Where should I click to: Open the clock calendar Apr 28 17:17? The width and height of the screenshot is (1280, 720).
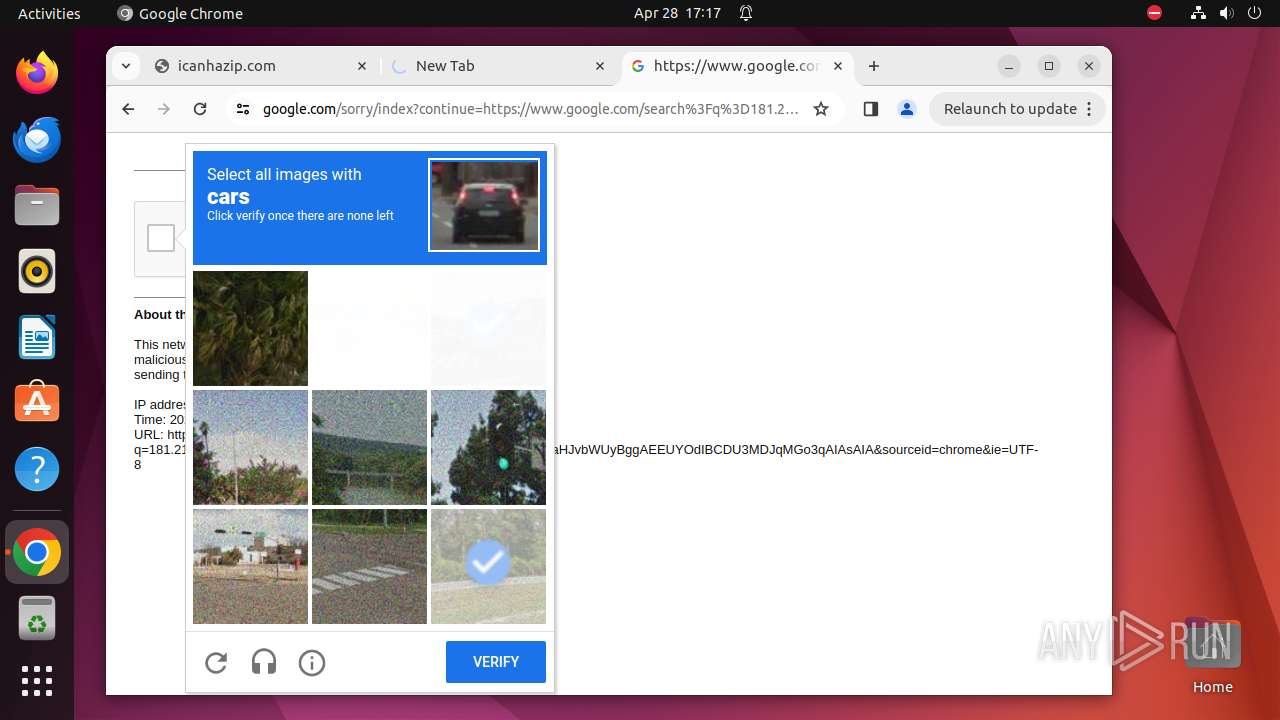pos(677,13)
